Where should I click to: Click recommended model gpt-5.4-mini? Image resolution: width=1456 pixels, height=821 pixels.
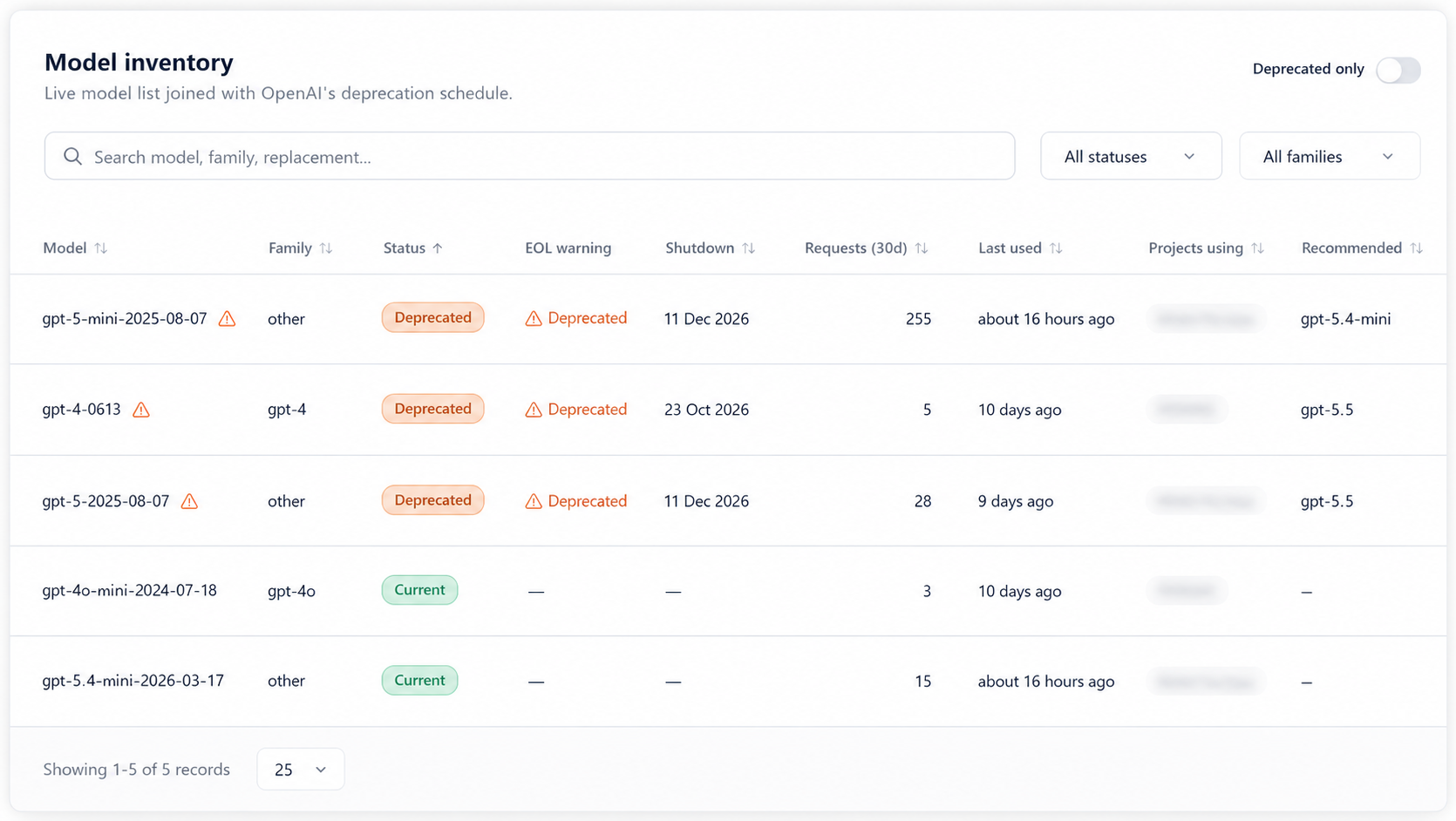(1345, 319)
